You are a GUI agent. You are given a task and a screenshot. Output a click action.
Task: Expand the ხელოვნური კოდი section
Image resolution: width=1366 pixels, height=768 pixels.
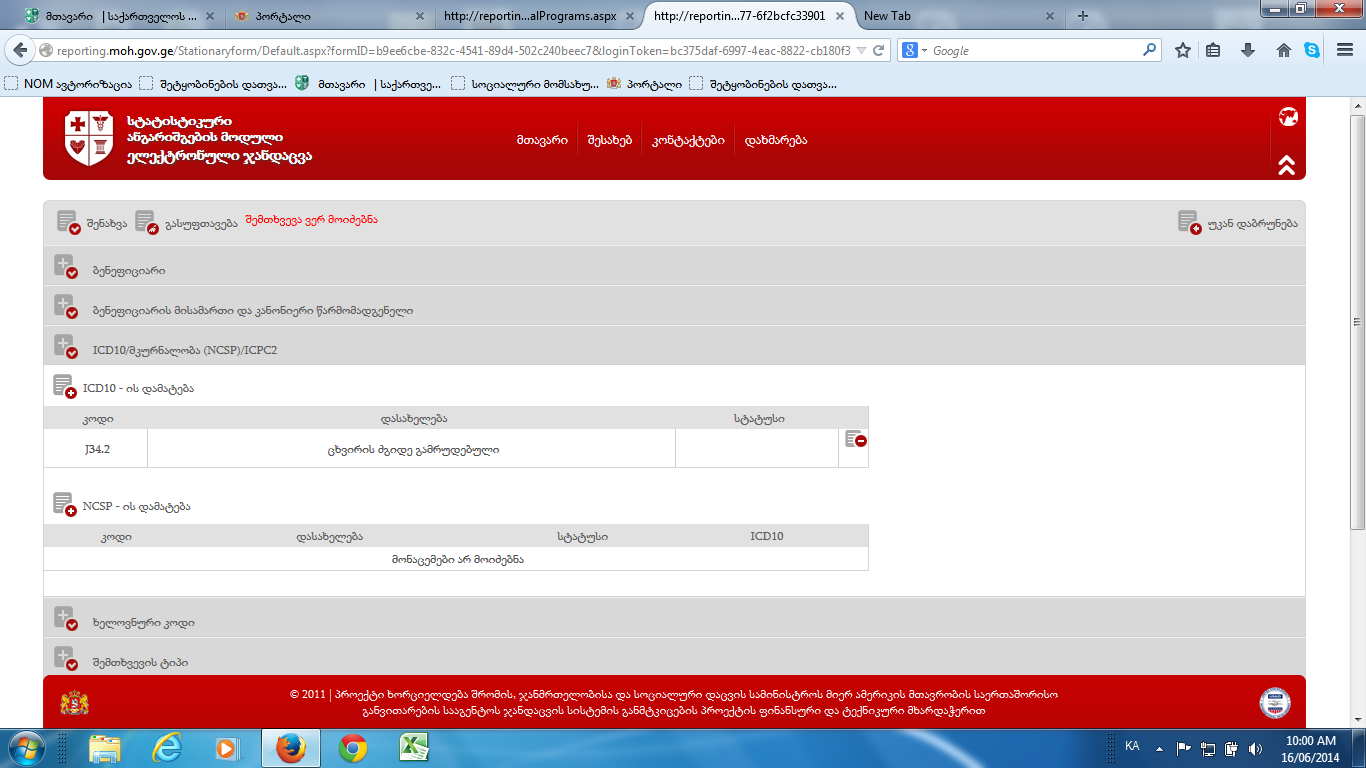[x=66, y=620]
